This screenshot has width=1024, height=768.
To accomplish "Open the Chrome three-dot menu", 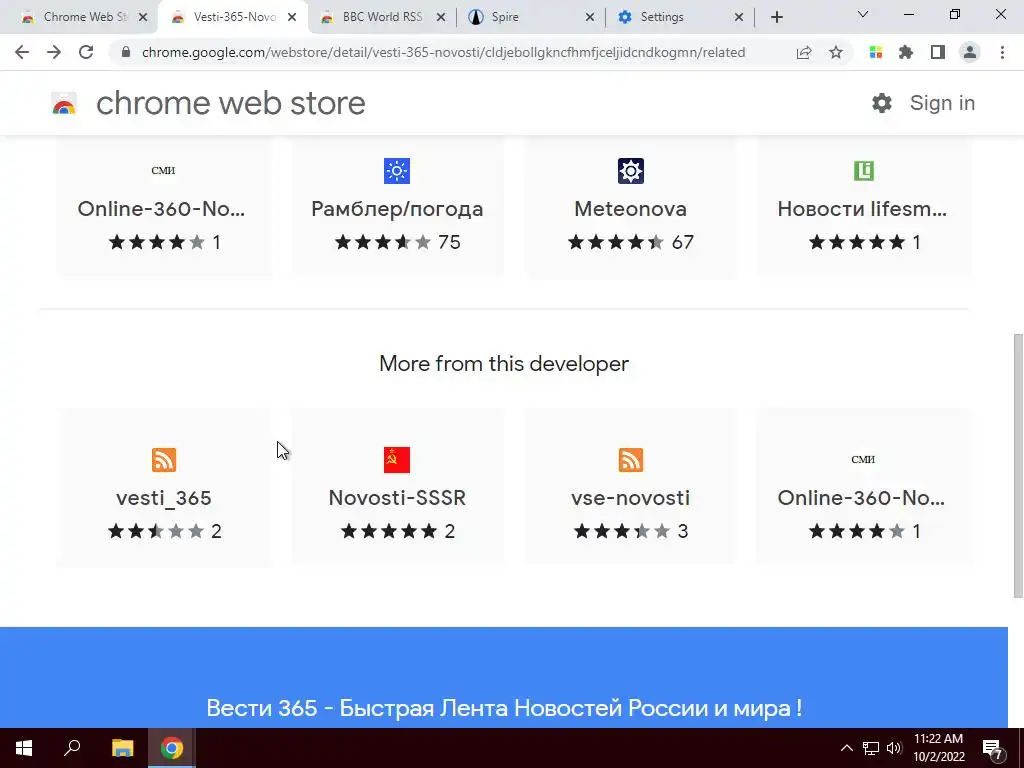I will 1002,52.
